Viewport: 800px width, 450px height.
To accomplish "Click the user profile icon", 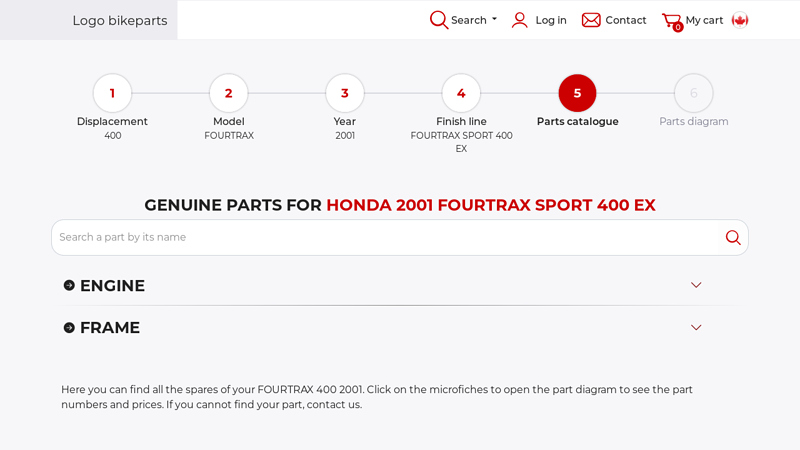I will [x=519, y=20].
